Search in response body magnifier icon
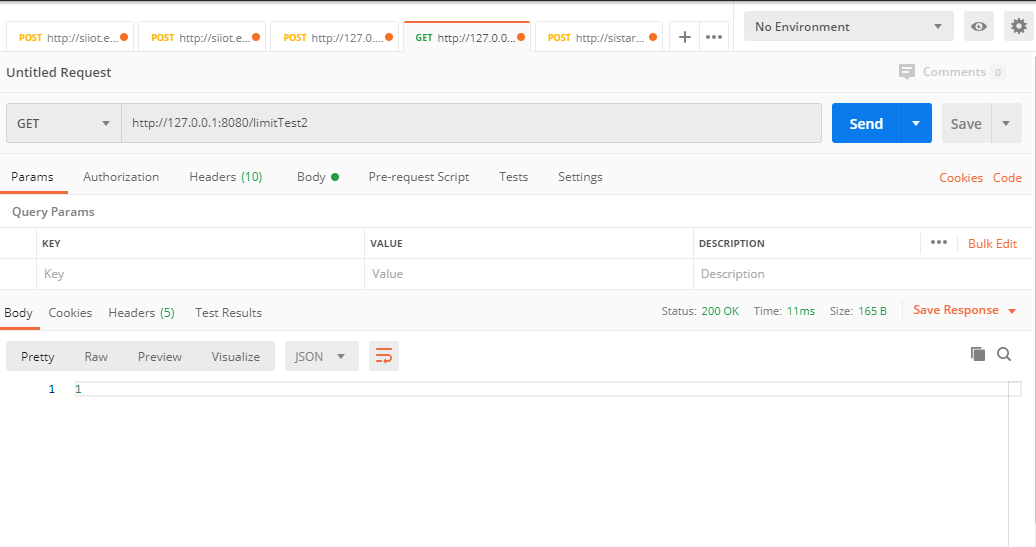 (x=1004, y=354)
